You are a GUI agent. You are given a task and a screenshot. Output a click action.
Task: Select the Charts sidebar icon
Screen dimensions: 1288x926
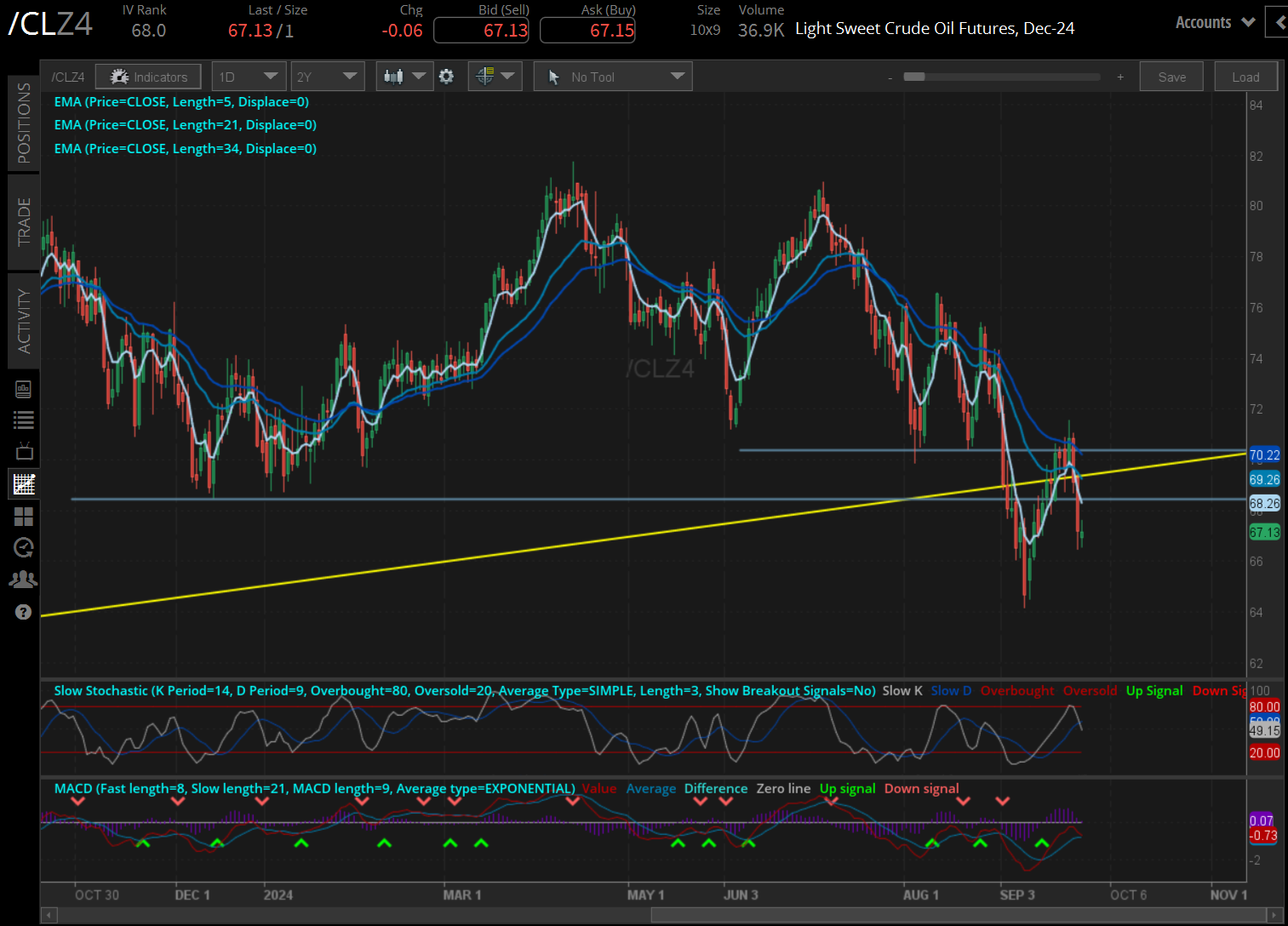(x=23, y=483)
